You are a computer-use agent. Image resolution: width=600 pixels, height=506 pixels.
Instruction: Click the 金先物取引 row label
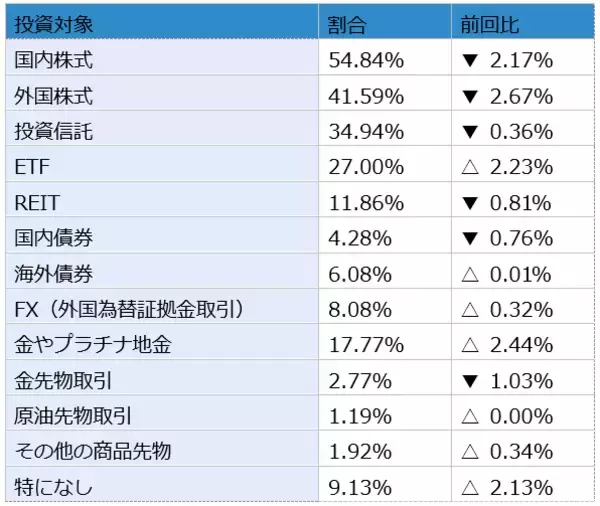pos(65,381)
